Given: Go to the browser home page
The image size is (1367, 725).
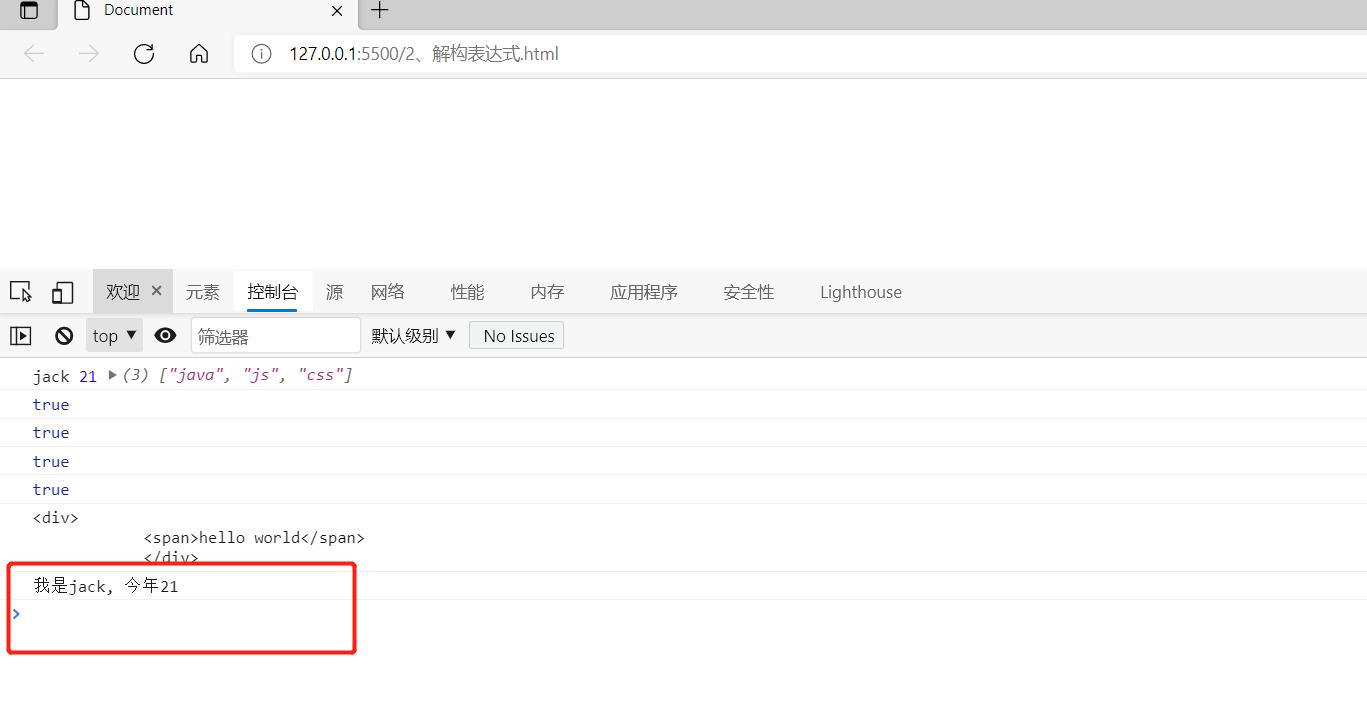Looking at the screenshot, I should (x=199, y=54).
